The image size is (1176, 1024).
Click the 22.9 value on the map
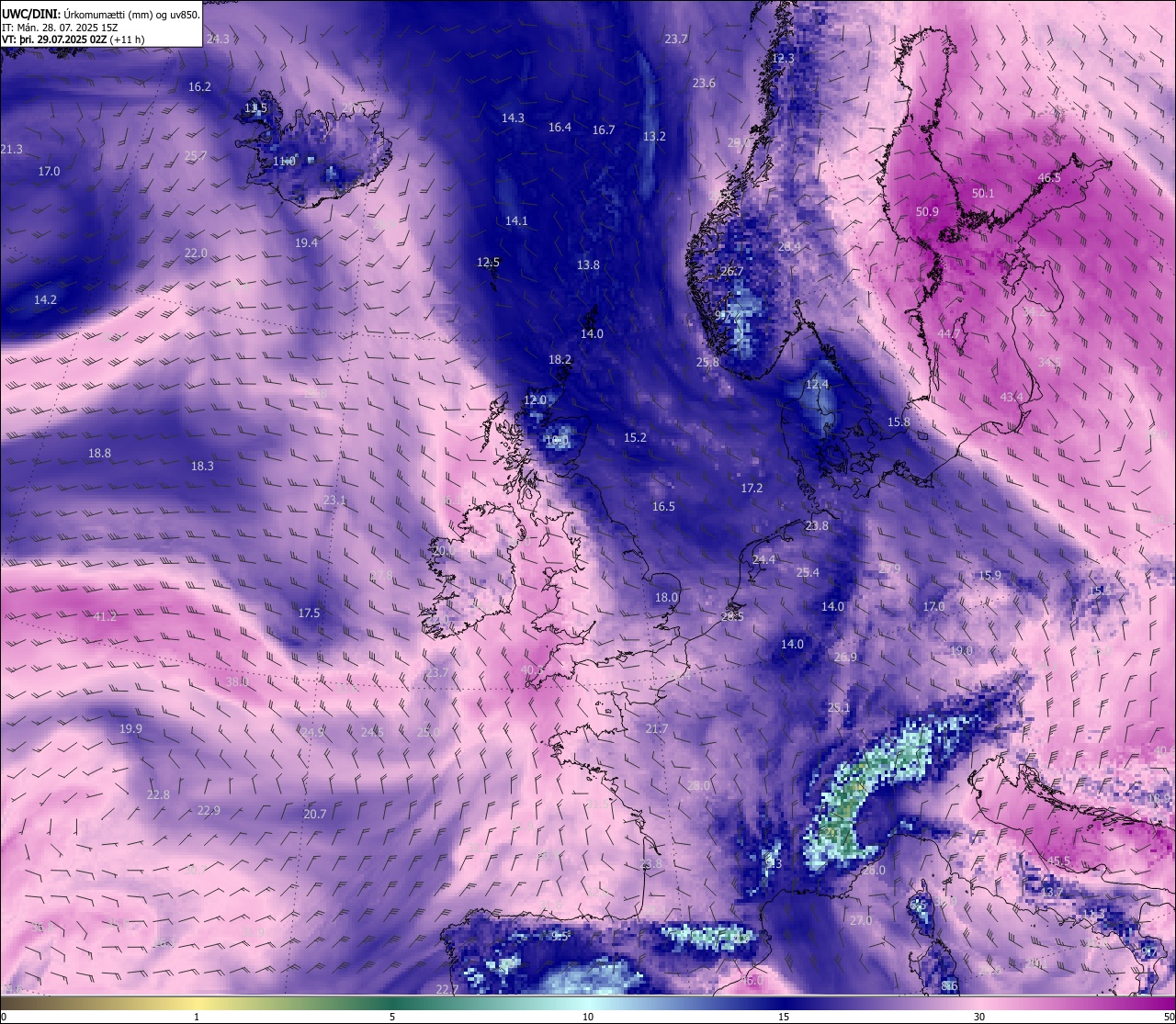[x=209, y=811]
